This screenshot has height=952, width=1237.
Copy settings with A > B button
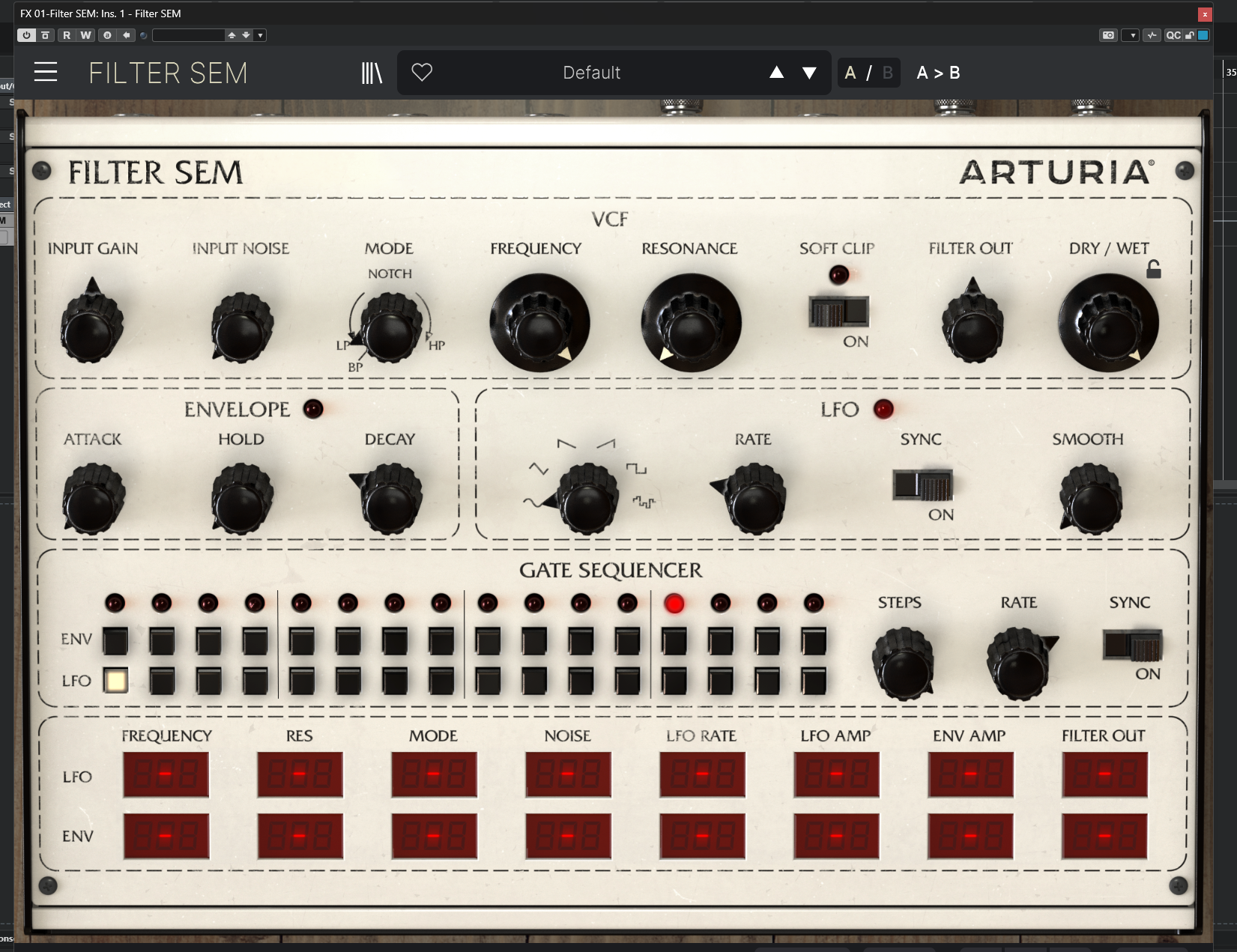click(938, 73)
